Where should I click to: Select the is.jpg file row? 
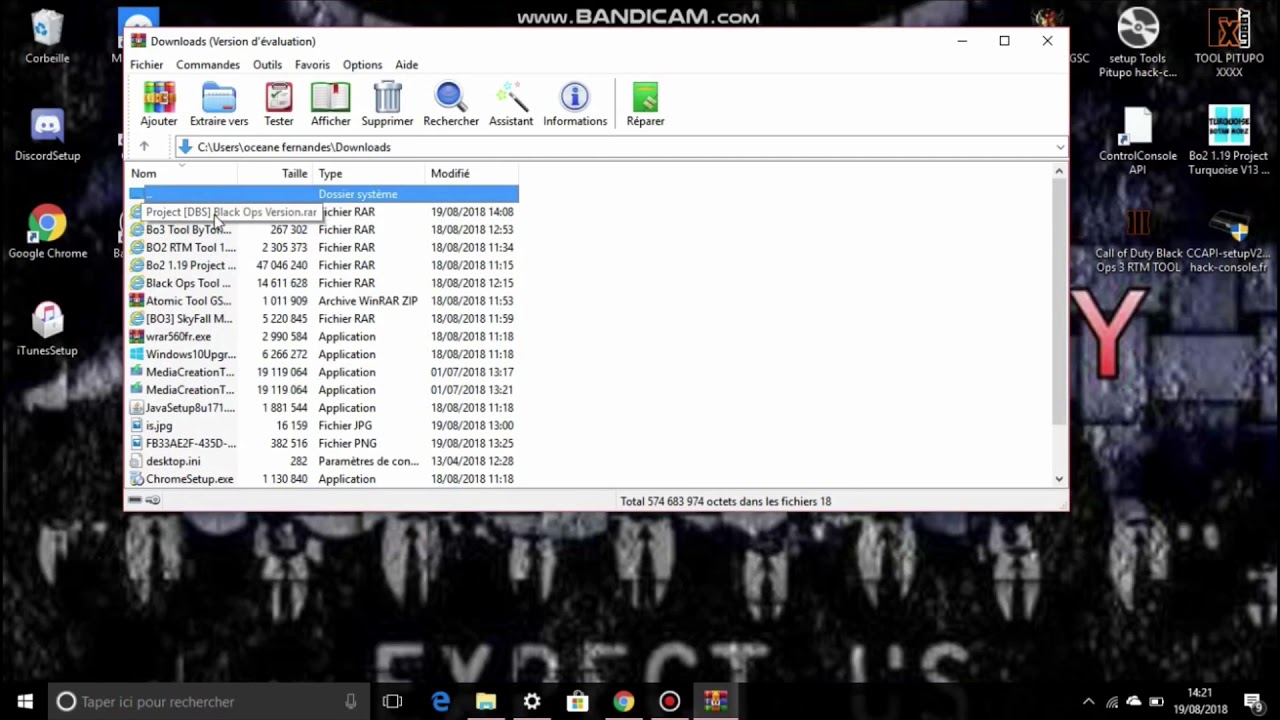click(x=323, y=426)
